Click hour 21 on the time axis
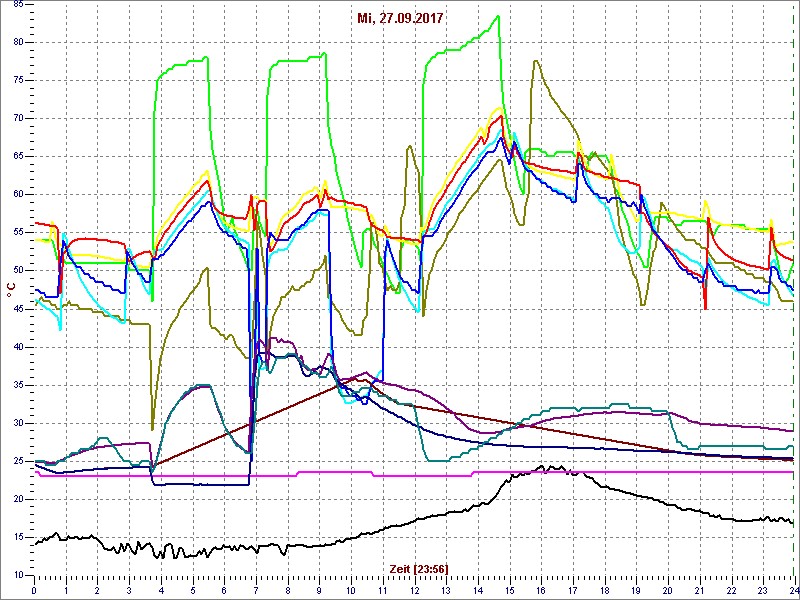Screen dimensions: 800x600 [x=699, y=588]
